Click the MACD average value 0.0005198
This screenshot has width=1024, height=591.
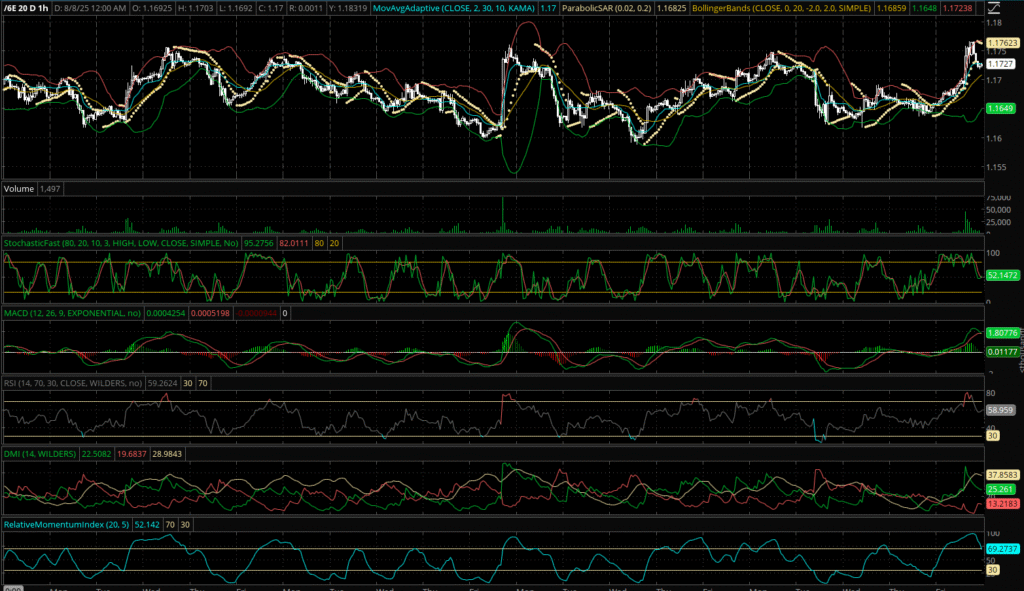click(210, 313)
